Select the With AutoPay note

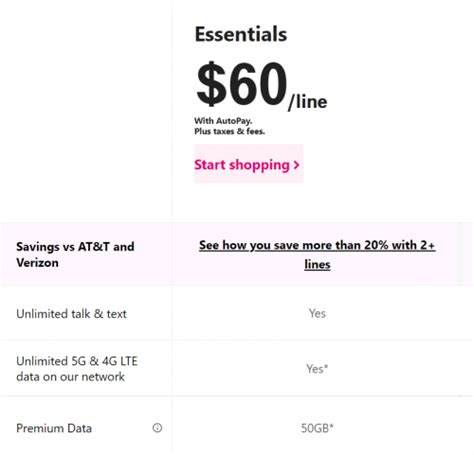(223, 121)
